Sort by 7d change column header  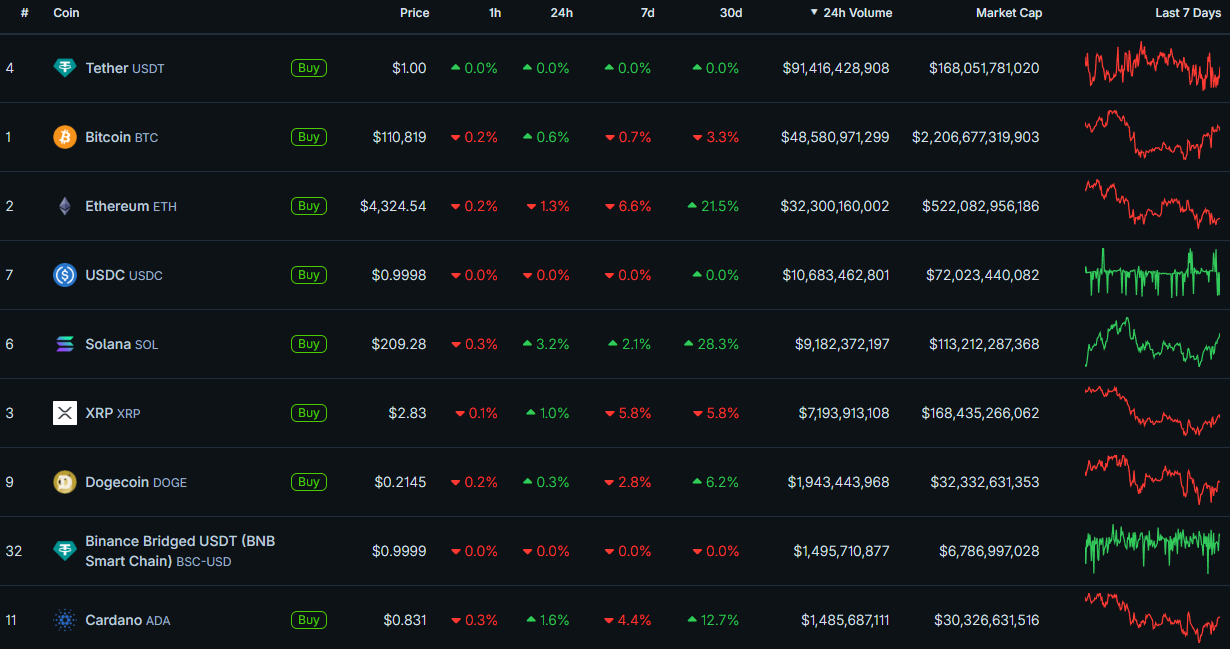[x=647, y=13]
